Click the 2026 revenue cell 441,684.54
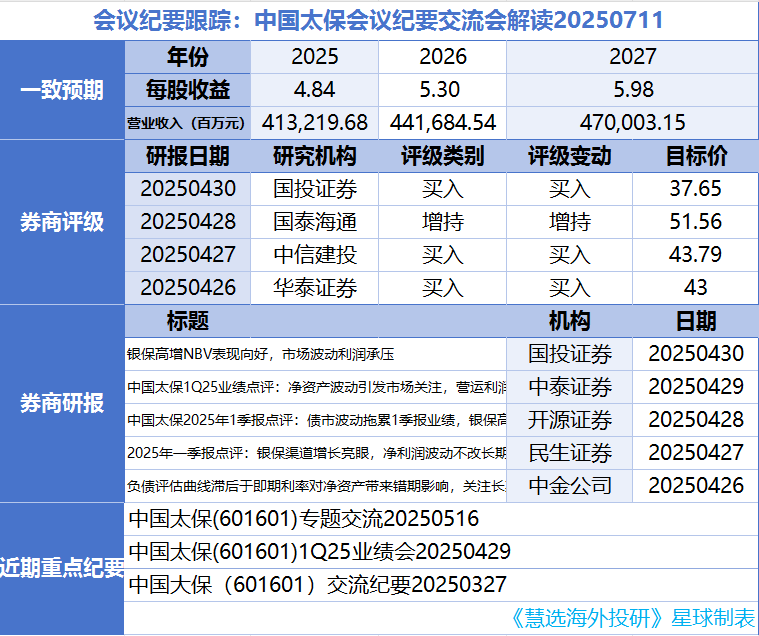This screenshot has width=759, height=636. tap(442, 123)
